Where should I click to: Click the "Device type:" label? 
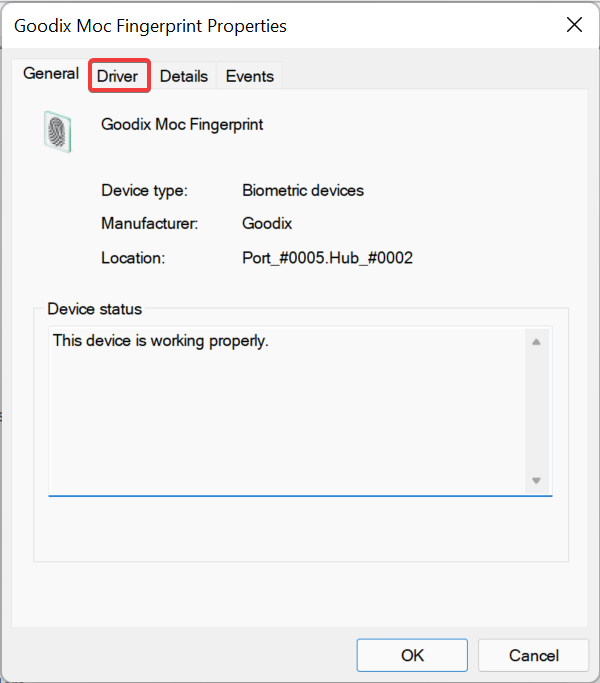click(x=144, y=190)
